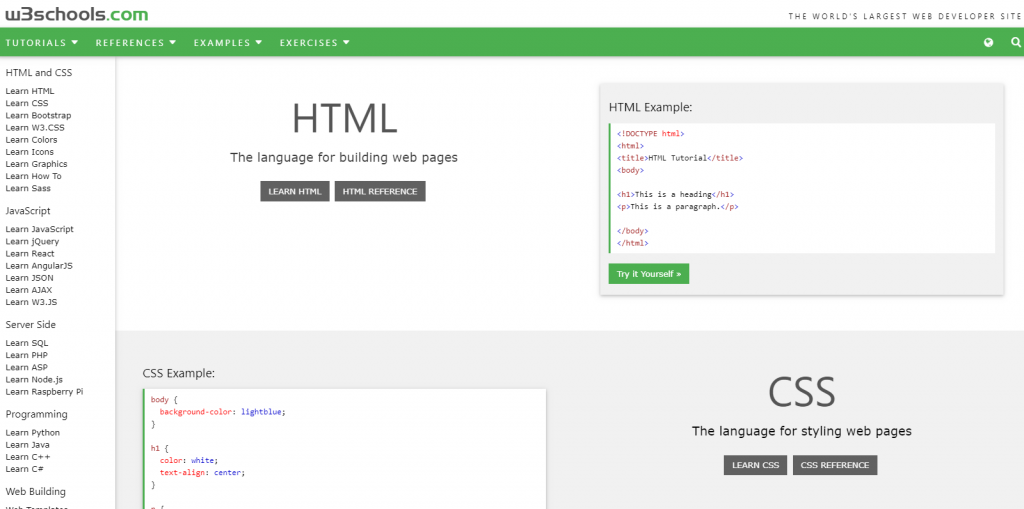
Task: Open Learn CSS sidebar link
Action: click(27, 103)
